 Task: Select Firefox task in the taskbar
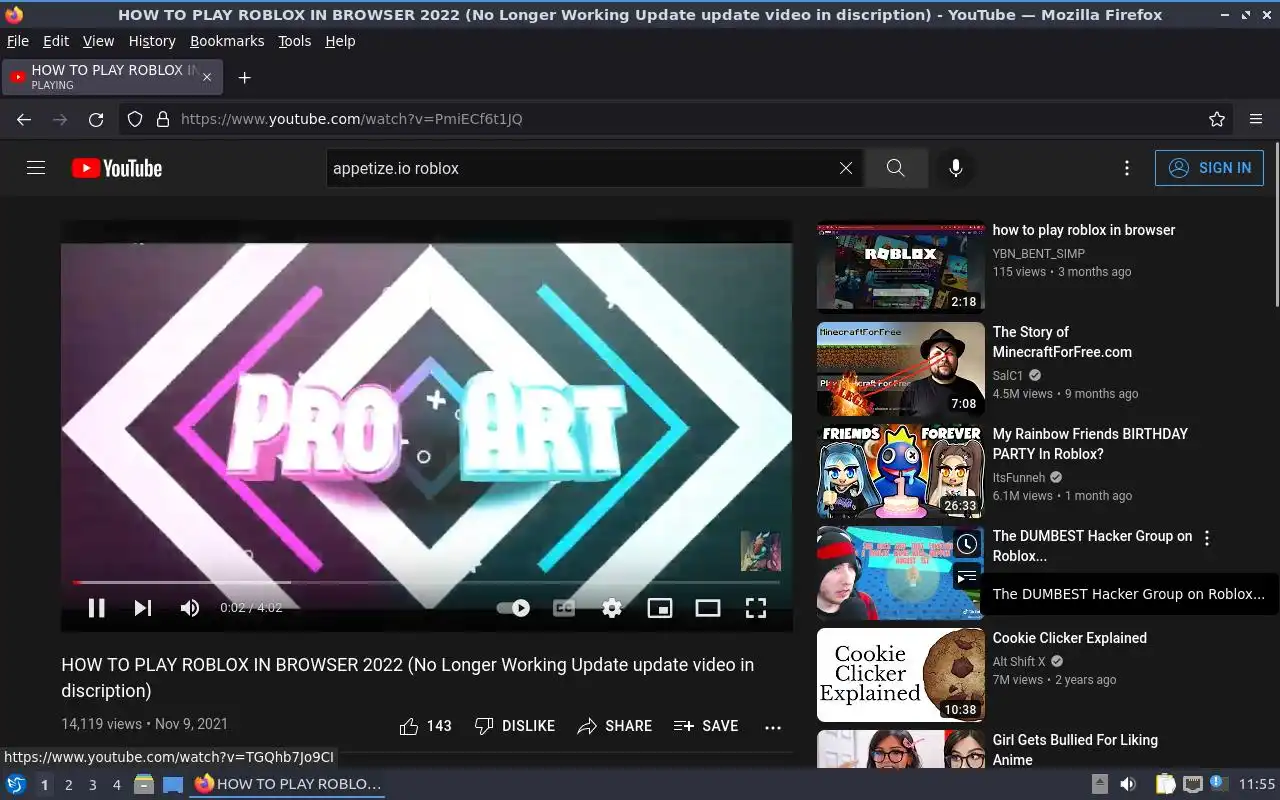288,785
